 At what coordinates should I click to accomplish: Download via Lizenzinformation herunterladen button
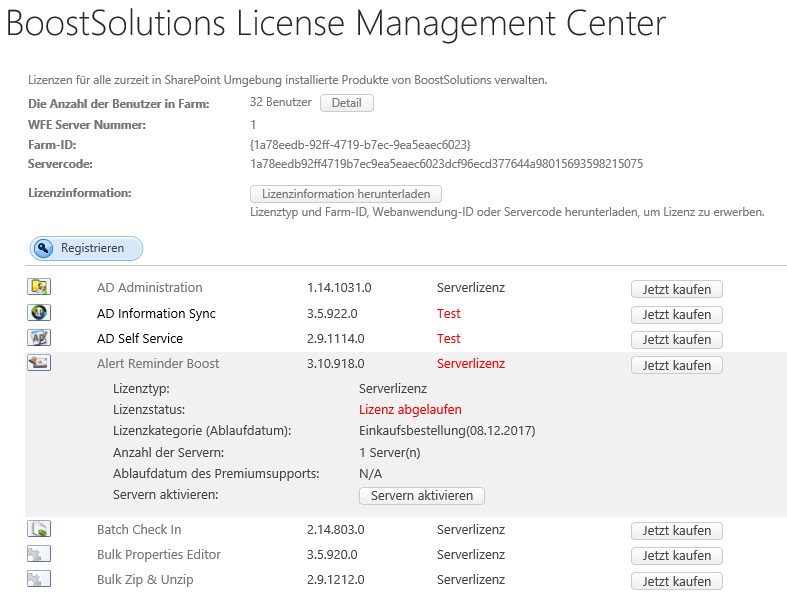346,194
